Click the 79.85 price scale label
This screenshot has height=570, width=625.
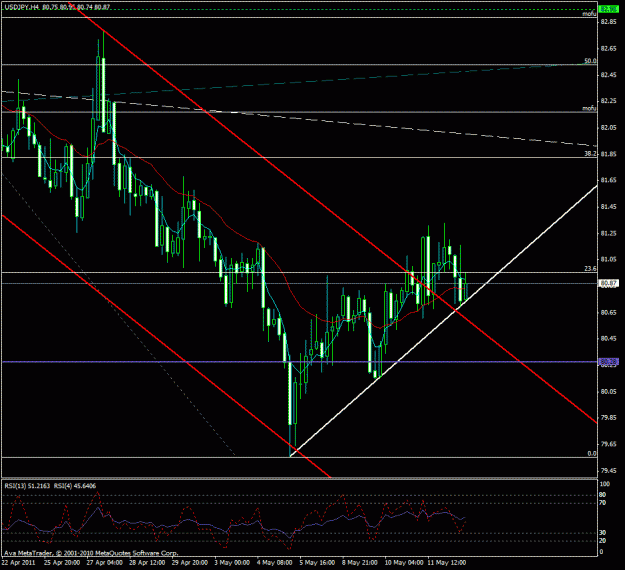(608, 418)
